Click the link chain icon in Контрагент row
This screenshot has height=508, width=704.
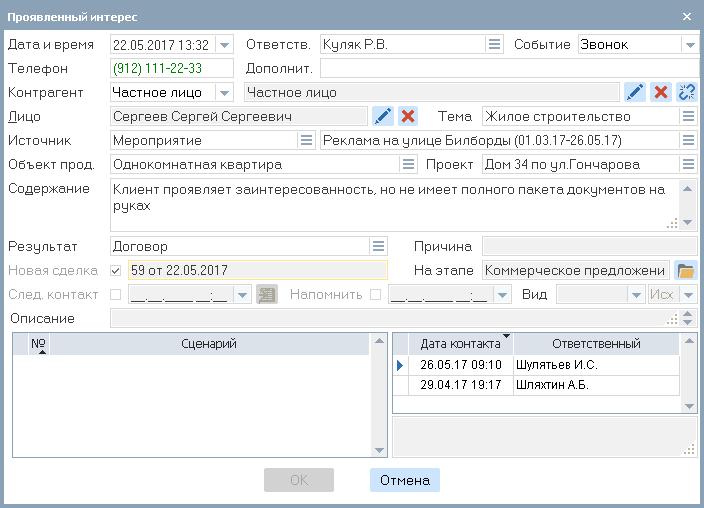[686, 92]
